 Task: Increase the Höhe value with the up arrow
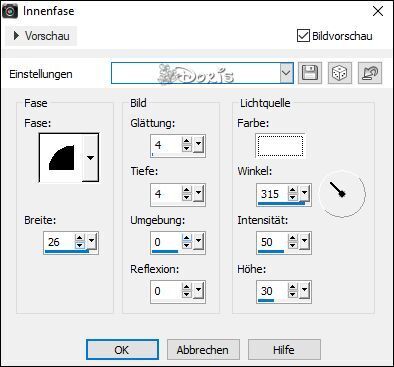coord(293,287)
